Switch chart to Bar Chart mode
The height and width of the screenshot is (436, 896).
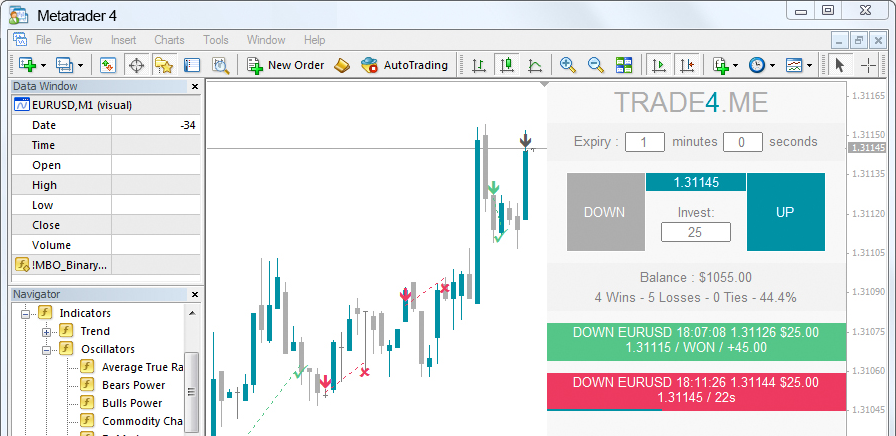pyautogui.click(x=479, y=65)
